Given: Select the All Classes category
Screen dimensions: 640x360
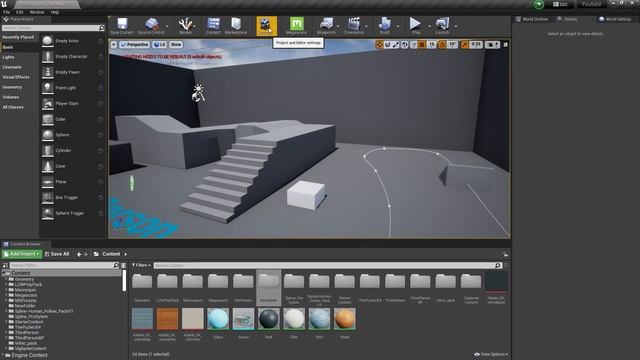Looking at the screenshot, I should pyautogui.click(x=13, y=107).
